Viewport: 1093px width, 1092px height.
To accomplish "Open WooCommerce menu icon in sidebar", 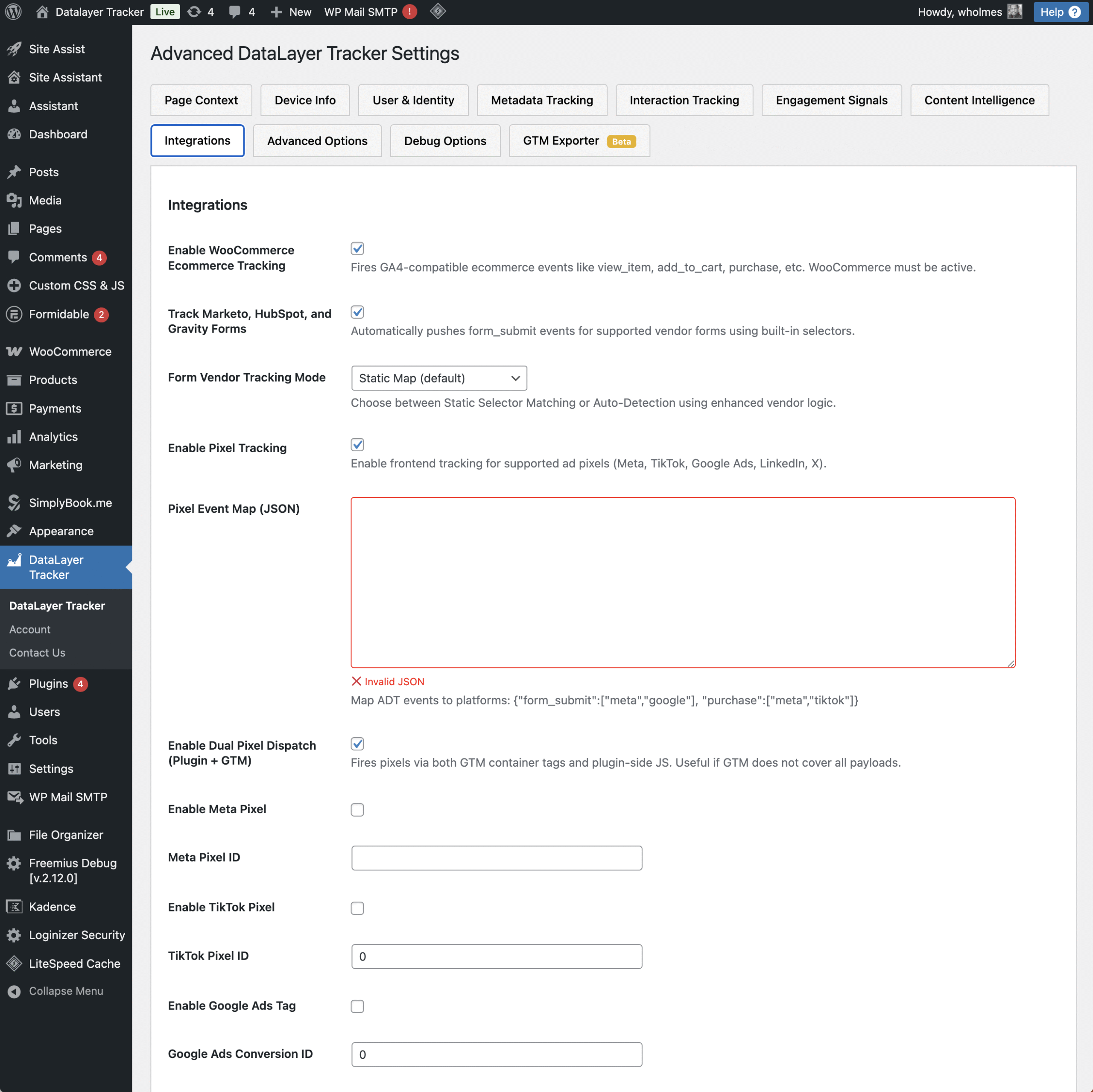I will (14, 351).
